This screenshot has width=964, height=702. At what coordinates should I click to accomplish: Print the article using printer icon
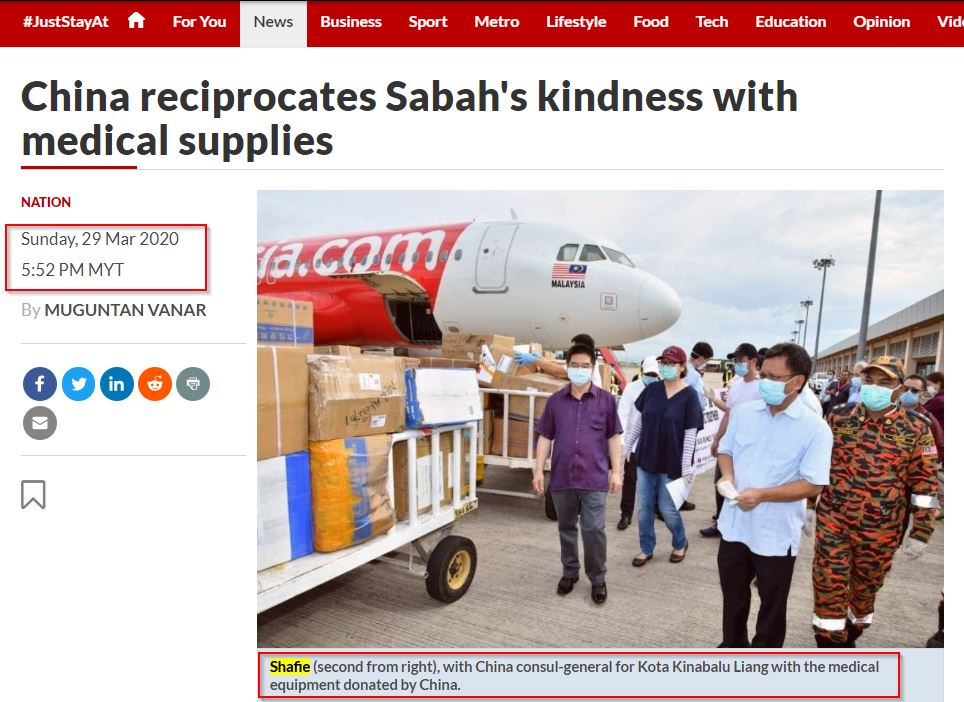(x=193, y=384)
